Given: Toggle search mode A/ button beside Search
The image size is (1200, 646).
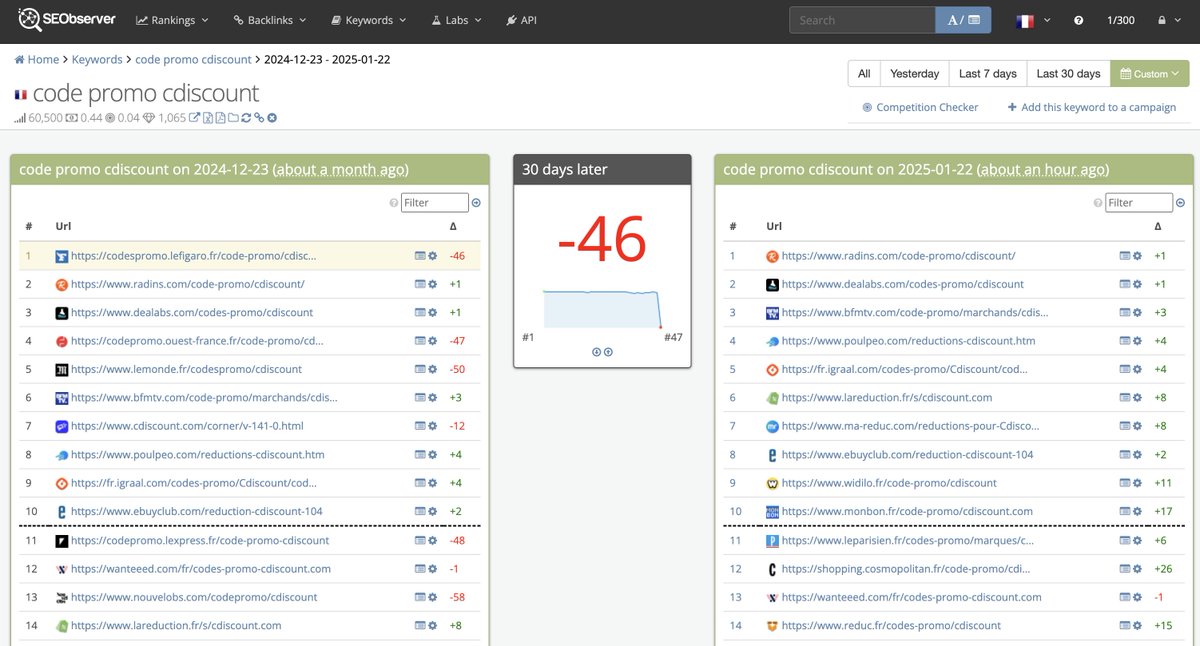Looking at the screenshot, I should click(x=963, y=20).
